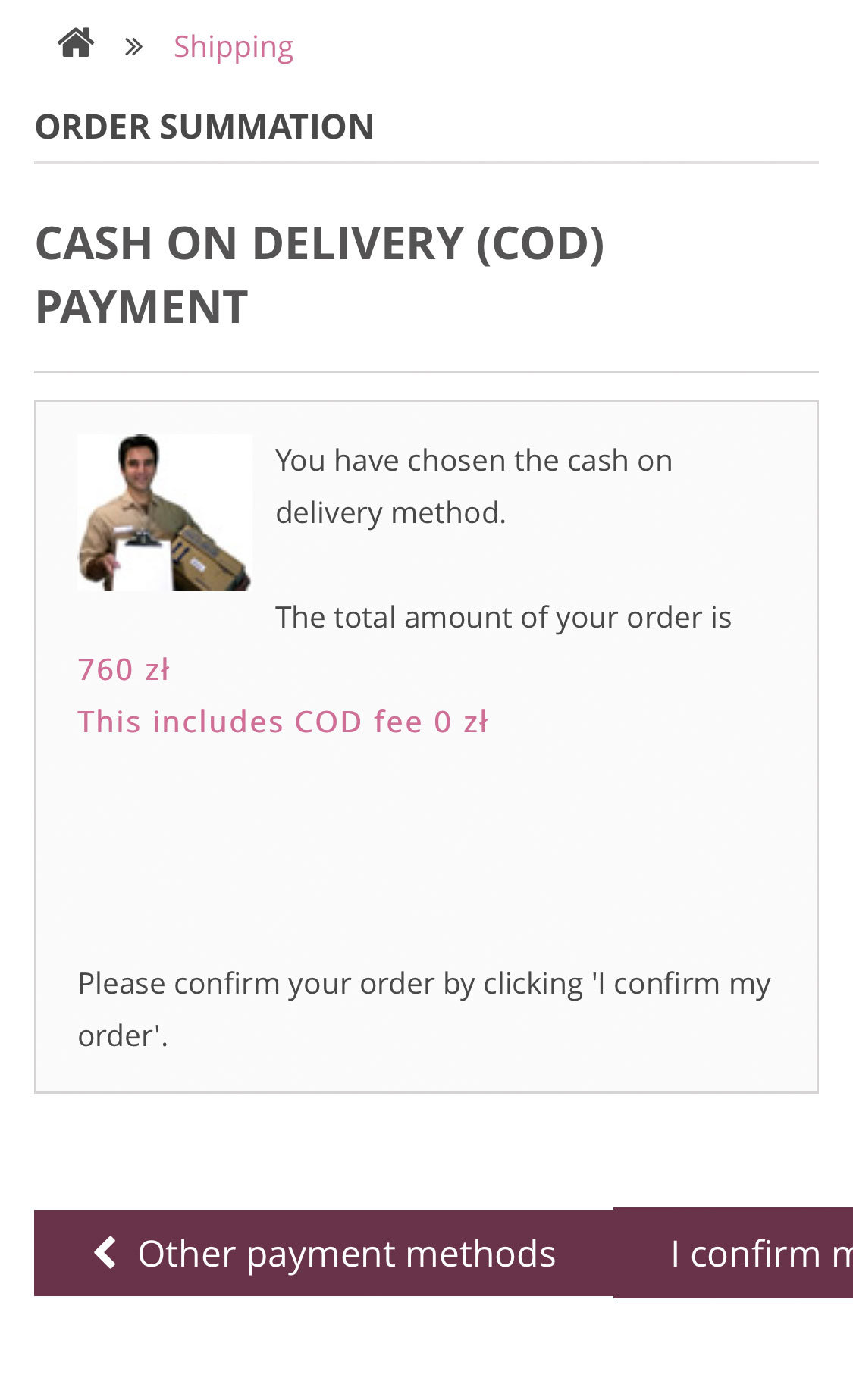The height and width of the screenshot is (1400, 853).
Task: Click the 'Please confirm your order by clicking' sentence
Action: [423, 984]
